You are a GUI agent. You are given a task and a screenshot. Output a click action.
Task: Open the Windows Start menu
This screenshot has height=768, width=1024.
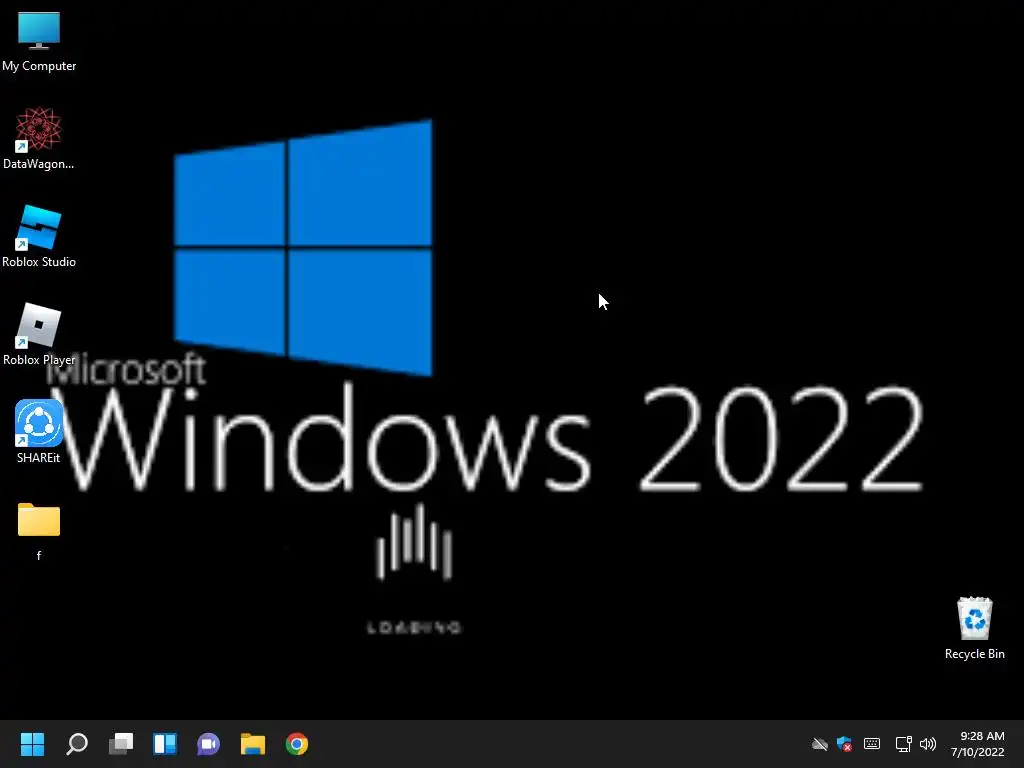click(32, 744)
